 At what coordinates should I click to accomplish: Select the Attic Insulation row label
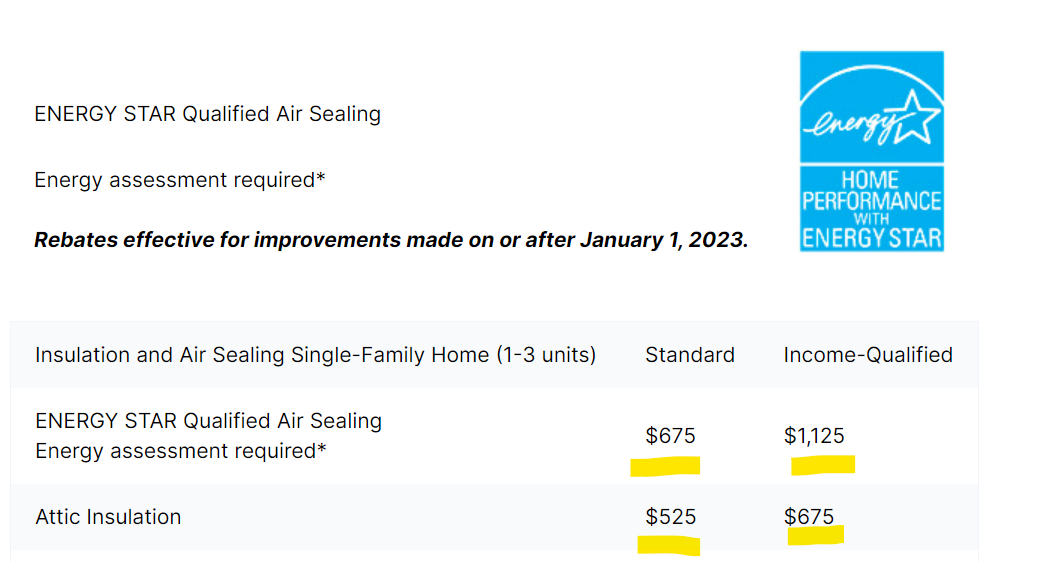[108, 517]
